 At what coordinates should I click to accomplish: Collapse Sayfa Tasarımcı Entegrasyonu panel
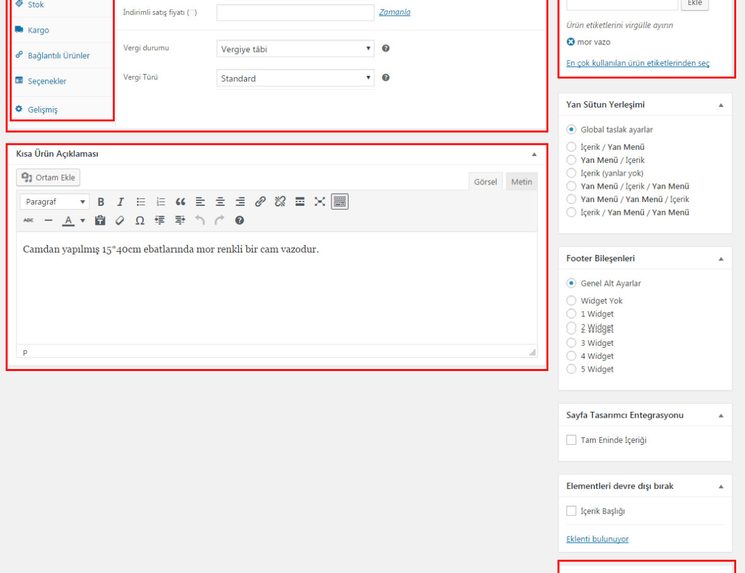coord(721,416)
